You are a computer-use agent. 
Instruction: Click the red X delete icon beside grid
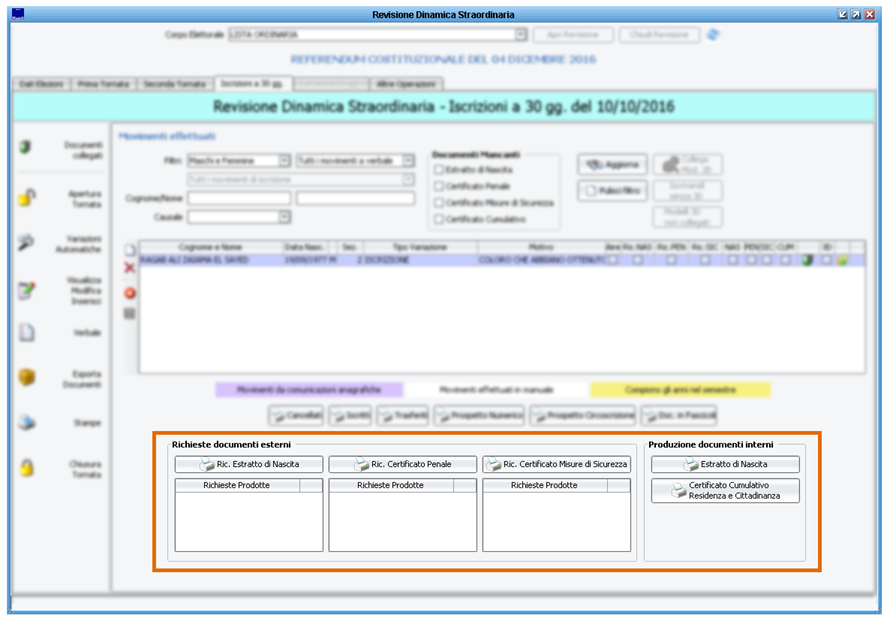tap(130, 267)
